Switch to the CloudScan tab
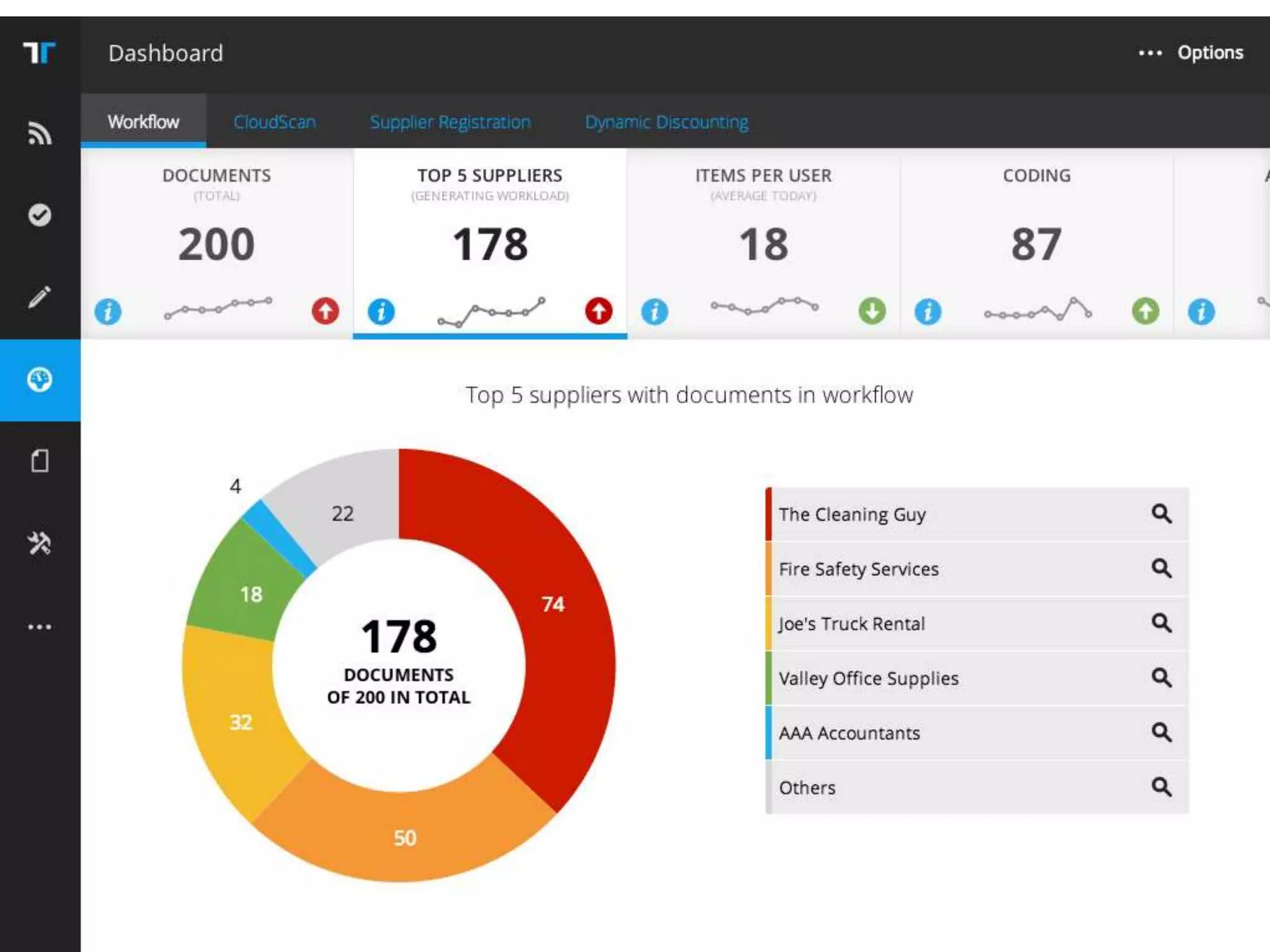 tap(274, 122)
